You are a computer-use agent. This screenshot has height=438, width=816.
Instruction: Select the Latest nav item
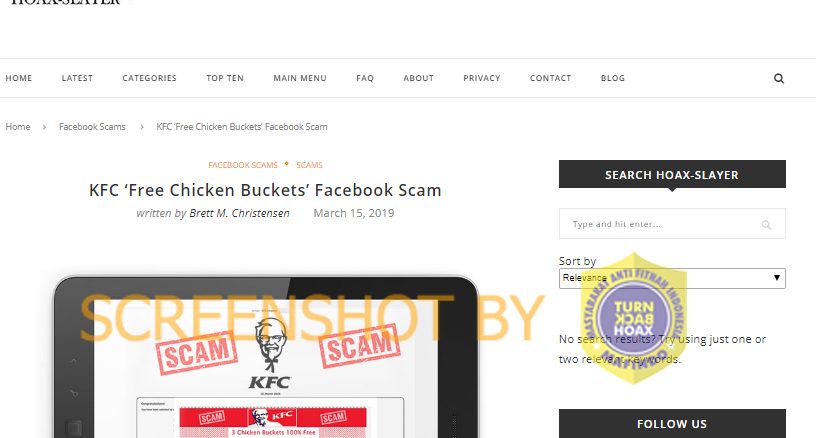click(x=77, y=78)
